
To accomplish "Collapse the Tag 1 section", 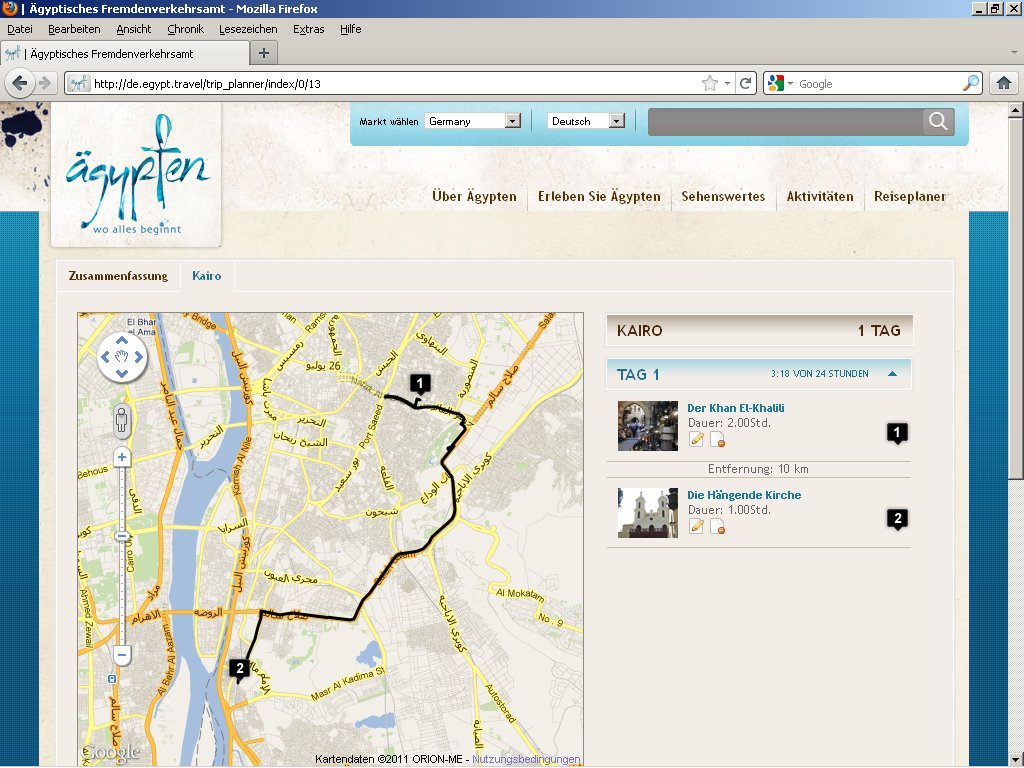I will [x=893, y=374].
